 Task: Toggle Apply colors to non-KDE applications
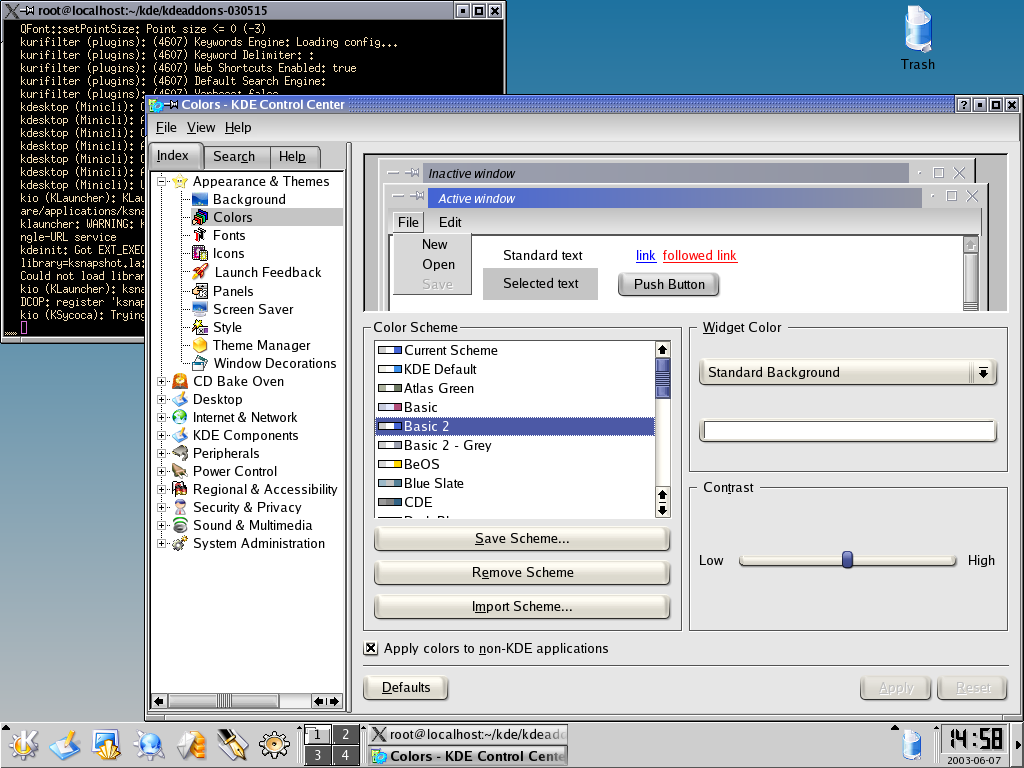pyautogui.click(x=371, y=648)
